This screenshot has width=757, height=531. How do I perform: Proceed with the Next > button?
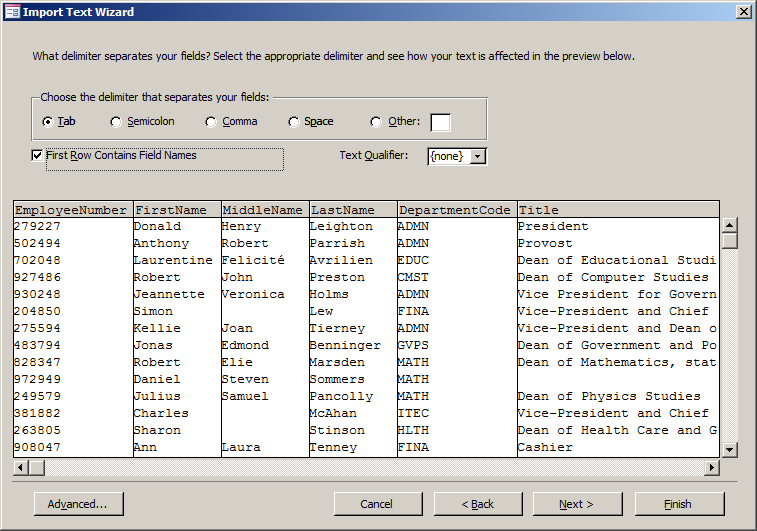tap(577, 504)
